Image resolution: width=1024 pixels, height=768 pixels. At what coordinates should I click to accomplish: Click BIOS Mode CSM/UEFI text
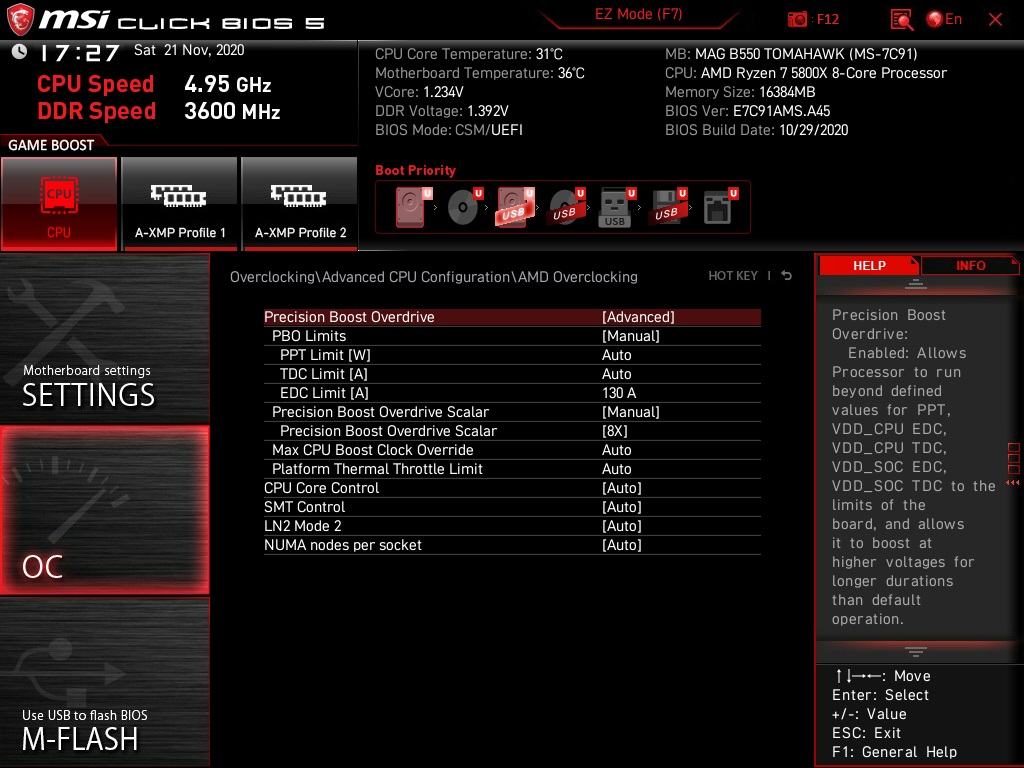449,130
